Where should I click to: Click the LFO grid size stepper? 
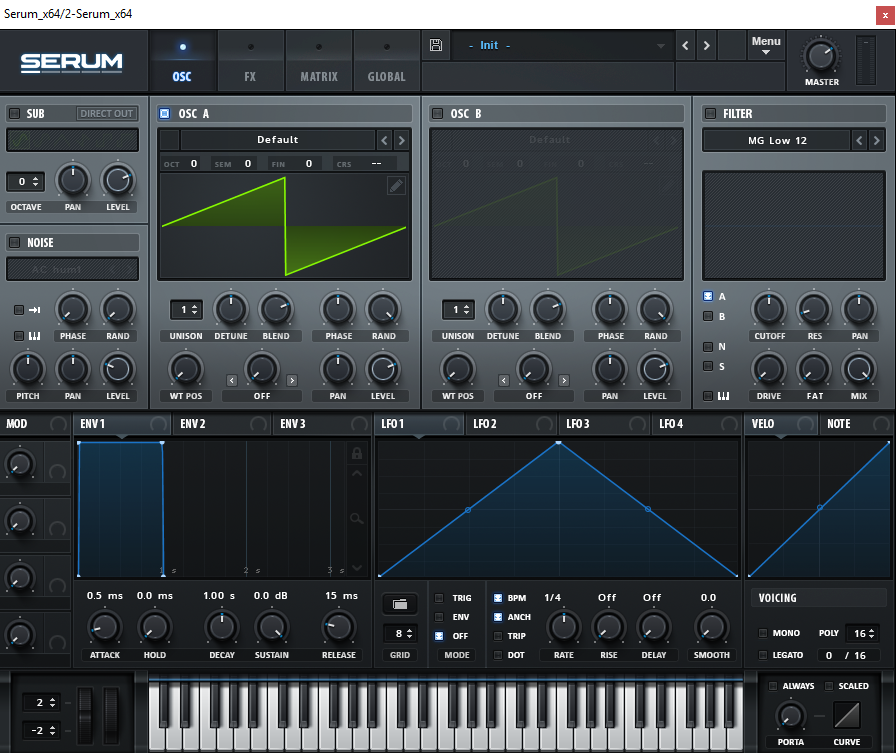[400, 634]
